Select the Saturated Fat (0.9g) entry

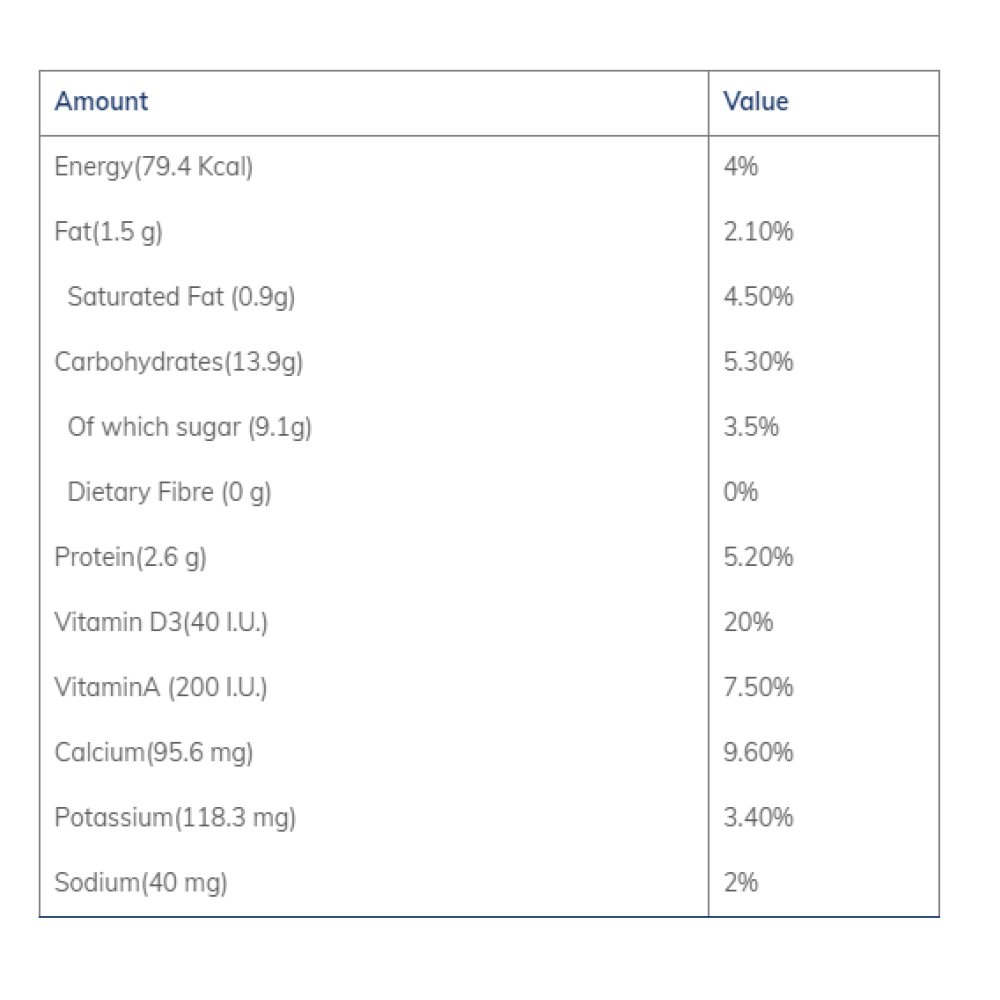click(181, 297)
